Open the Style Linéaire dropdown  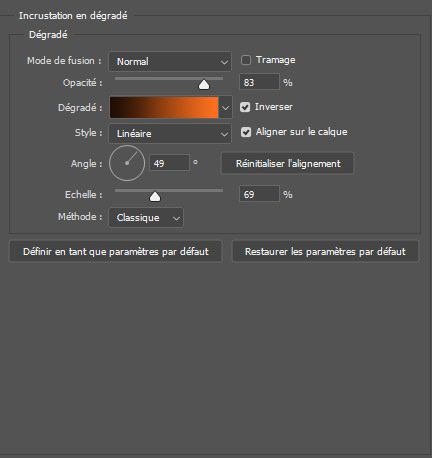pyautogui.click(x=170, y=133)
